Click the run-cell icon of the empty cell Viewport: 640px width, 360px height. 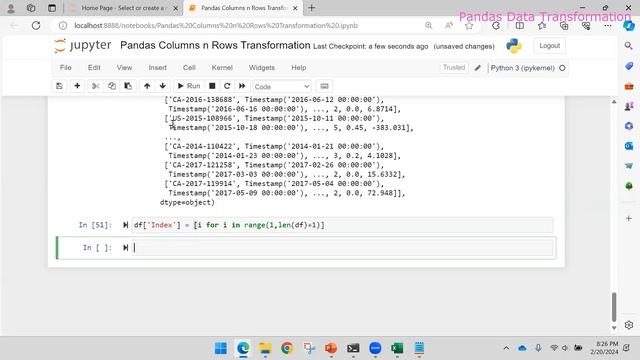pyautogui.click(x=125, y=247)
